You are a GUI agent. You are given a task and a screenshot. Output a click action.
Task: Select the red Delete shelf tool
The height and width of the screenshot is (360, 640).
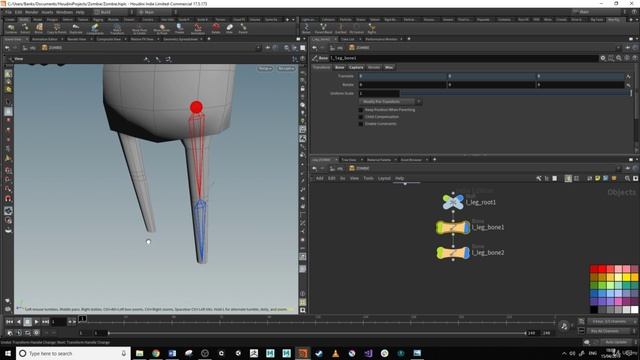point(216,29)
